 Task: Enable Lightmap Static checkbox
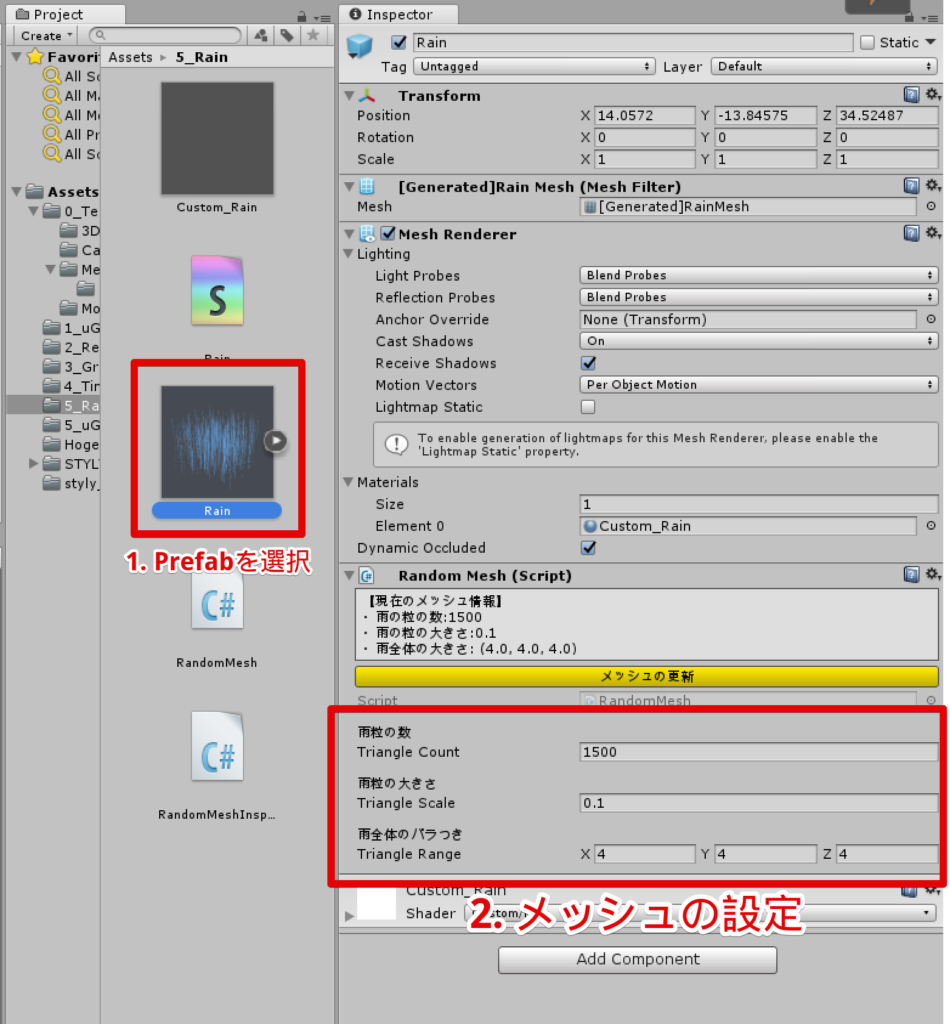(x=588, y=407)
